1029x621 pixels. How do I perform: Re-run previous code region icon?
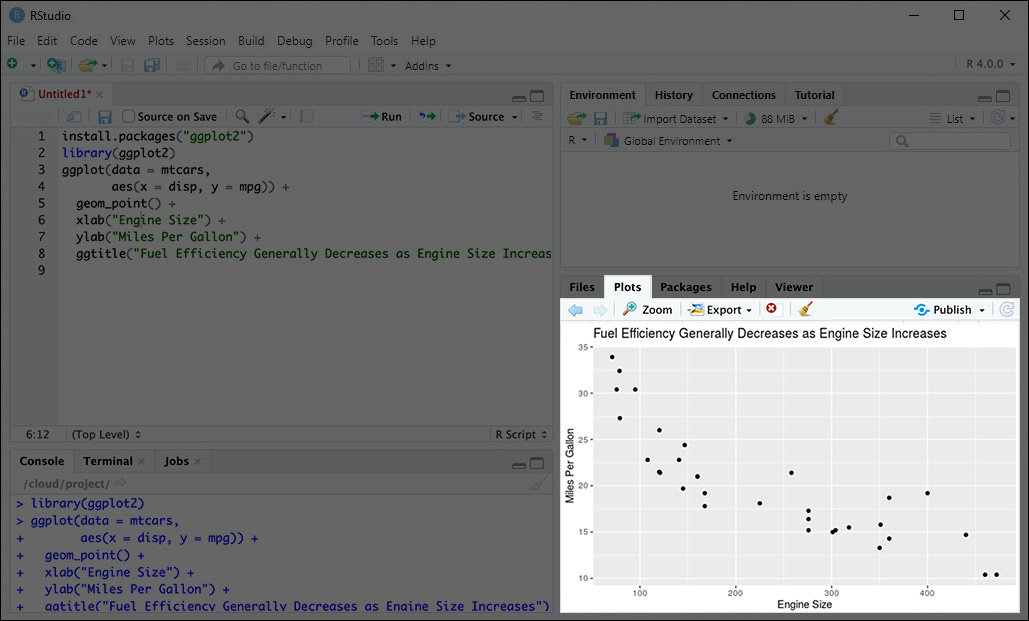(427, 116)
